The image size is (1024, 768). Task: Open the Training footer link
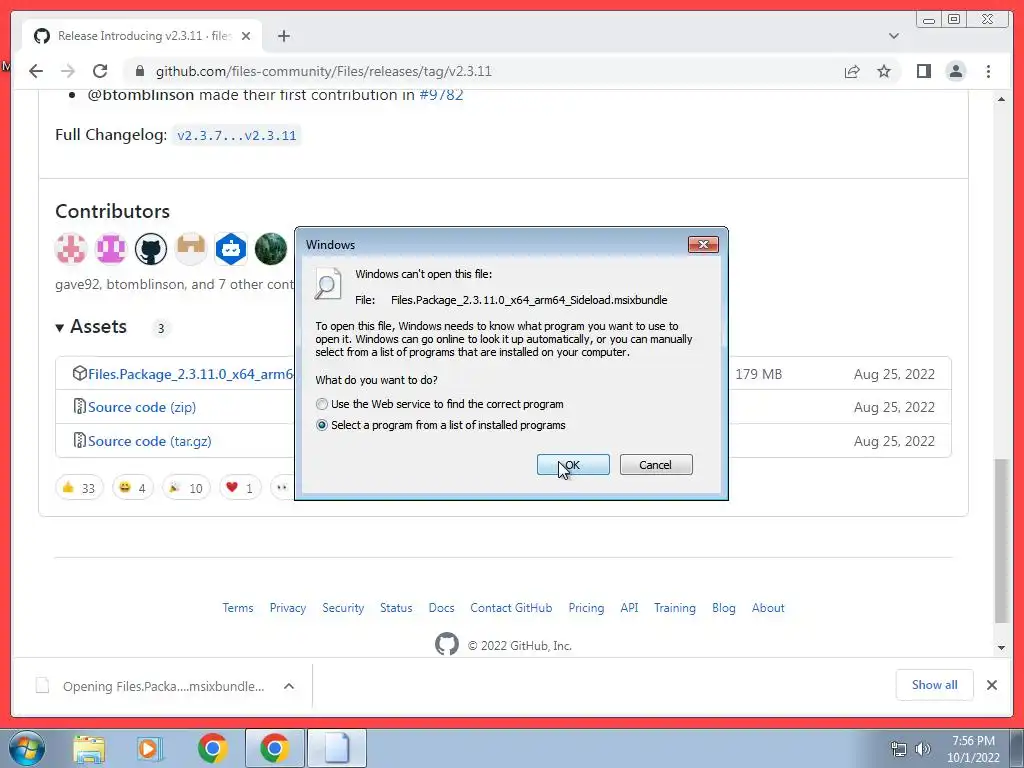pos(675,608)
